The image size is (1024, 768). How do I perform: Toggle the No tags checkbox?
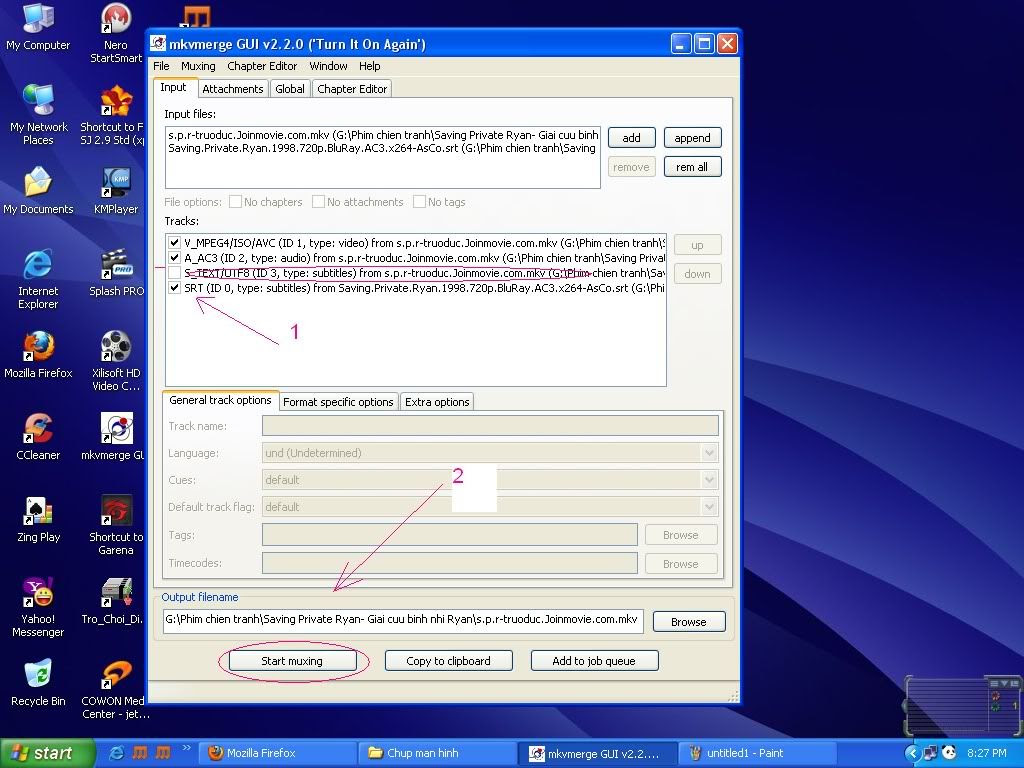pyautogui.click(x=419, y=202)
